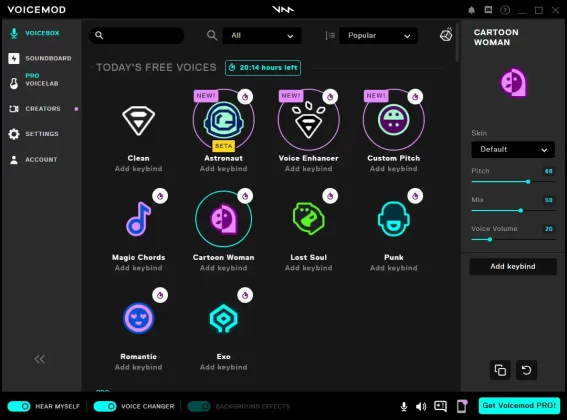
Task: Click the random voice dice icon
Action: point(446,35)
